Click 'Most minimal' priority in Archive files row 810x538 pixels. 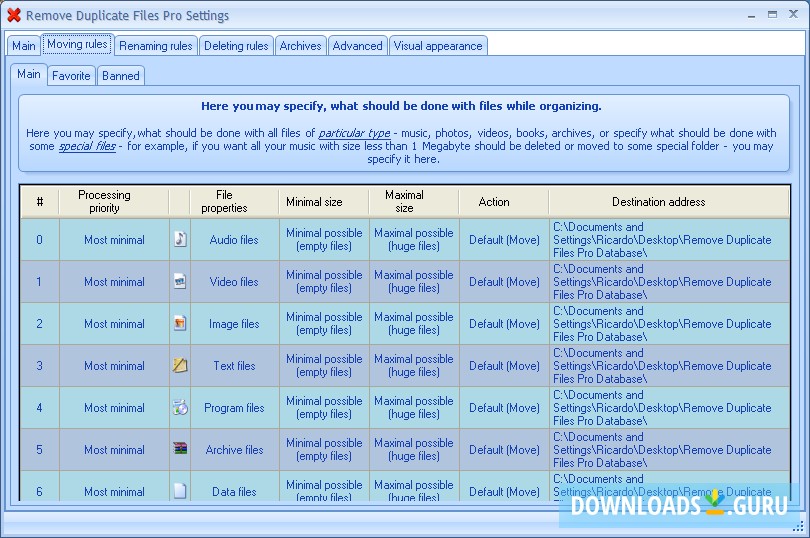pos(114,449)
